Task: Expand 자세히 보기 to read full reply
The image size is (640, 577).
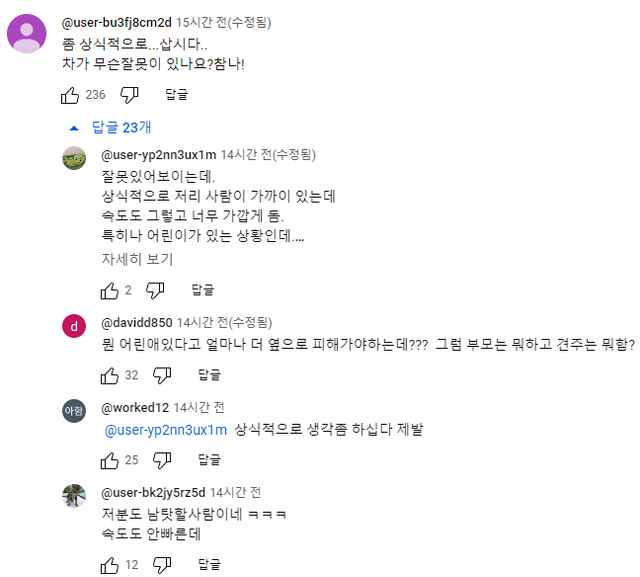Action: coord(137,259)
